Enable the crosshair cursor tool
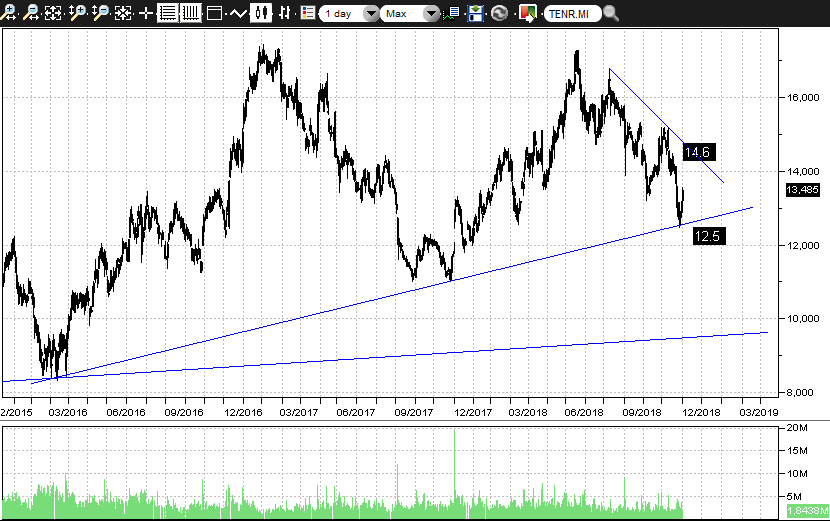Screen dimensions: 830x521 (146, 13)
